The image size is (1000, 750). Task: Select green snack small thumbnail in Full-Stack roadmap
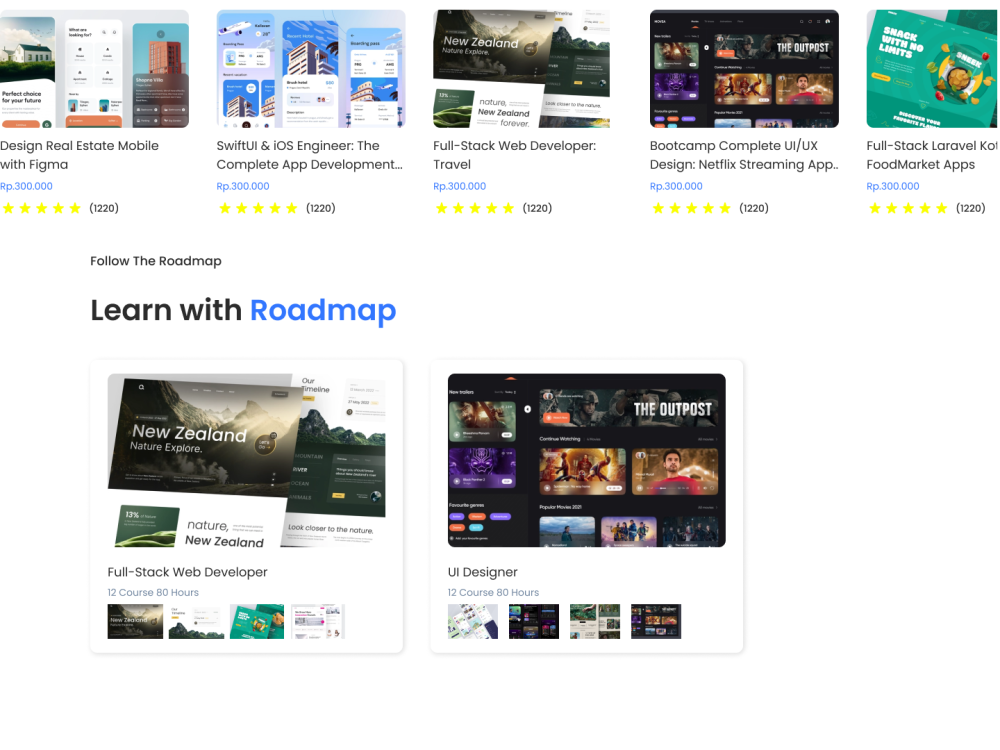coord(257,621)
